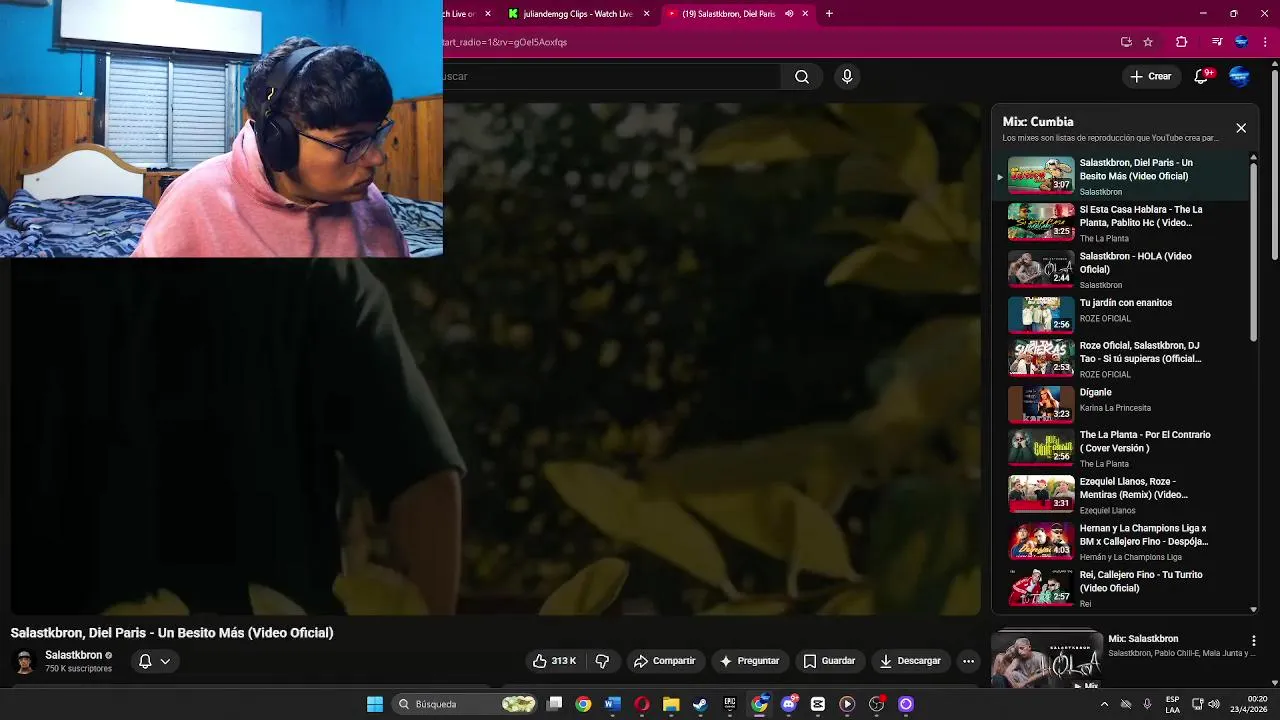The image size is (1280, 720).
Task: Close the juliandemgg Clips tab
Action: (647, 14)
